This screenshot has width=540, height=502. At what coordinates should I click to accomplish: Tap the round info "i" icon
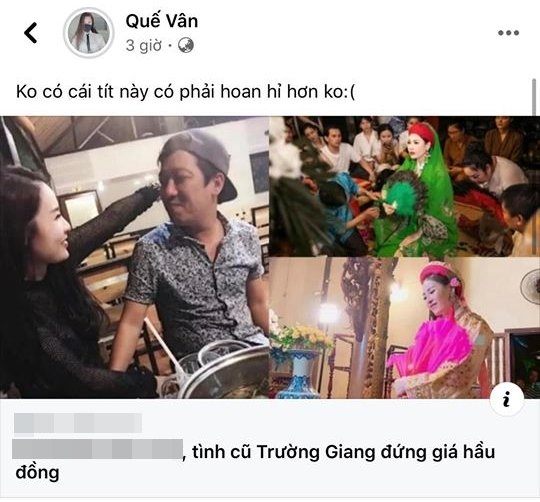507,399
